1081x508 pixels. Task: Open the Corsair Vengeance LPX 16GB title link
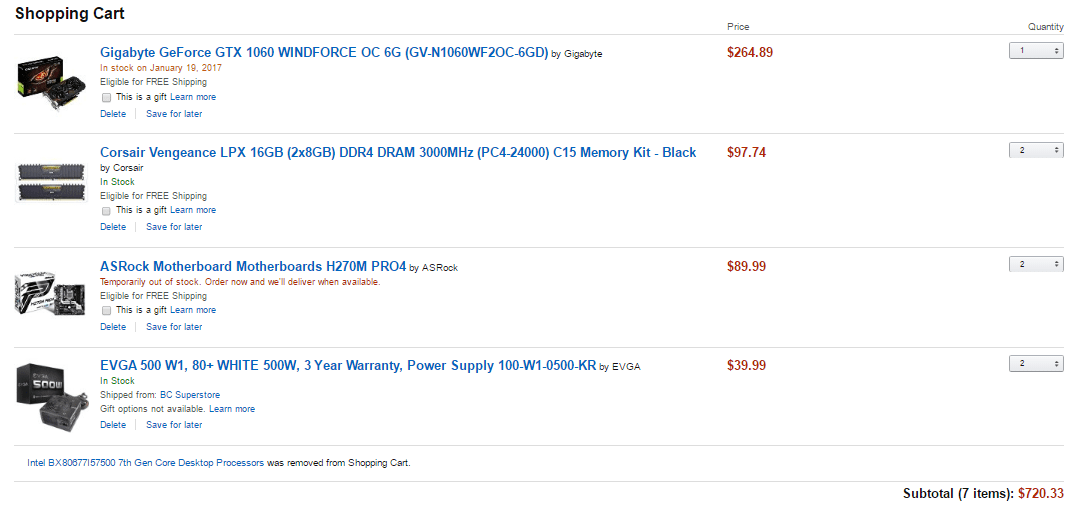(x=398, y=153)
